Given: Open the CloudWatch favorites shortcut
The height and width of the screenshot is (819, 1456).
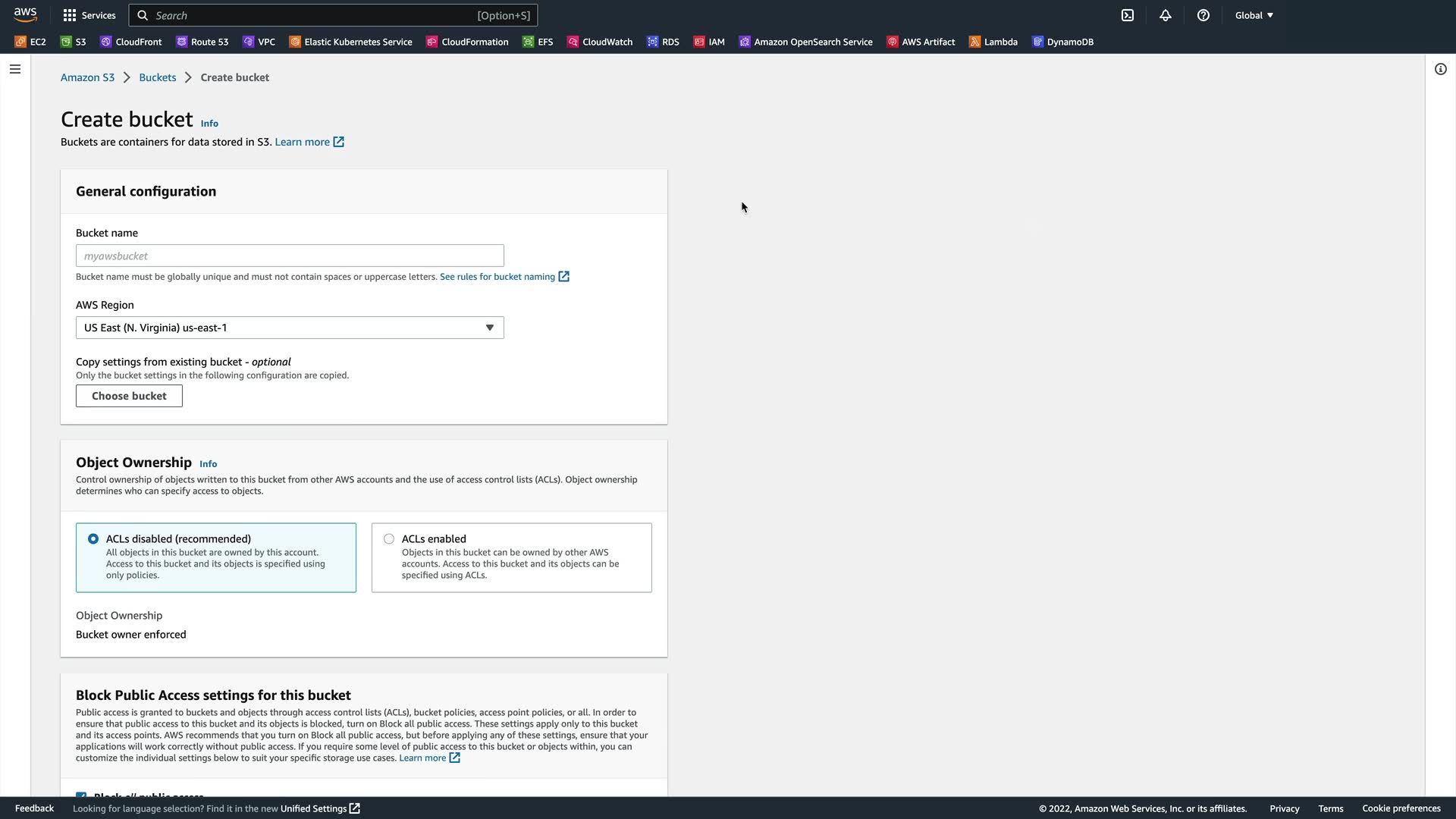Looking at the screenshot, I should [600, 42].
